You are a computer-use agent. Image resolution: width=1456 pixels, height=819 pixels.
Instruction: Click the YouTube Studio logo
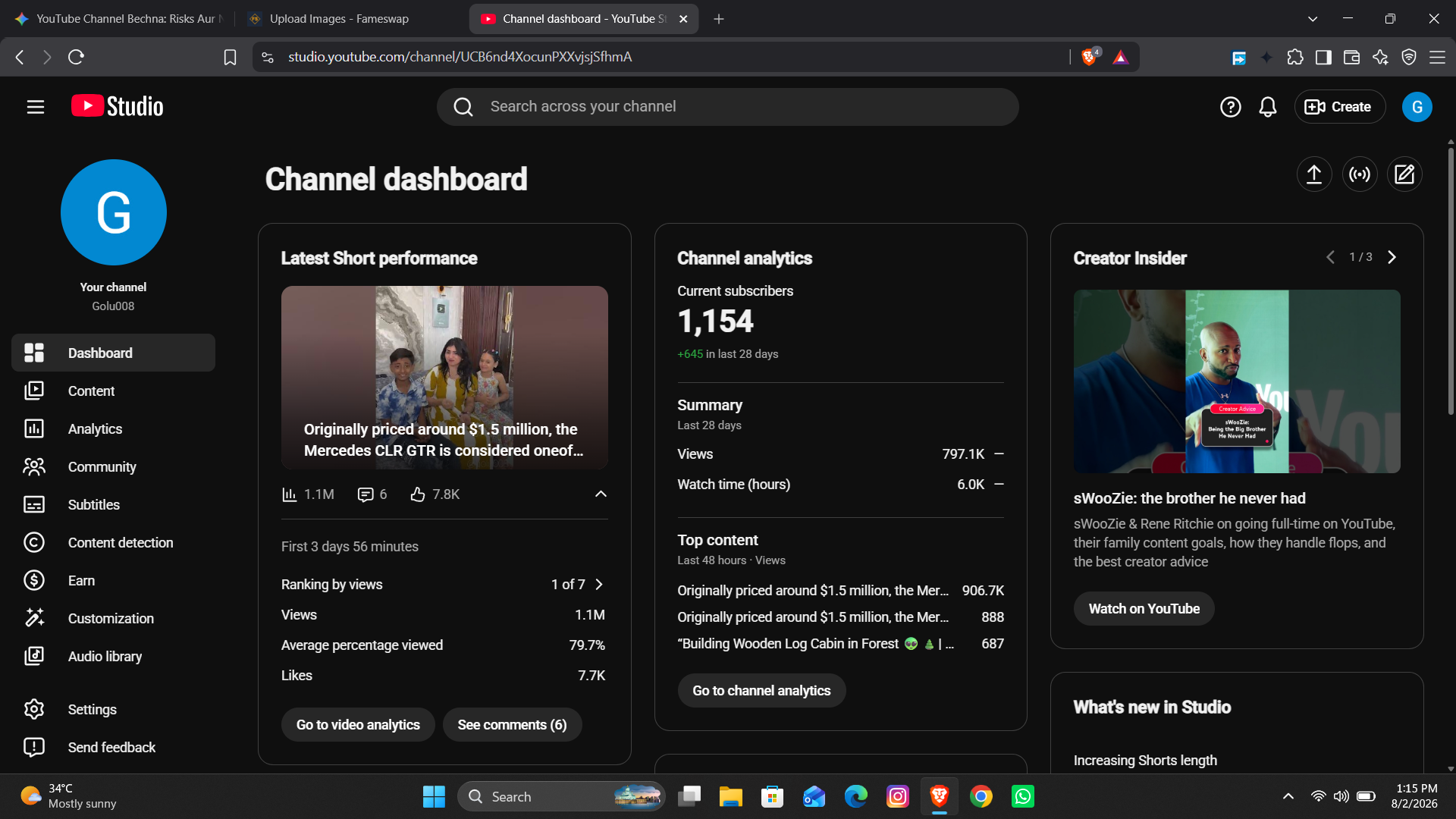[118, 106]
